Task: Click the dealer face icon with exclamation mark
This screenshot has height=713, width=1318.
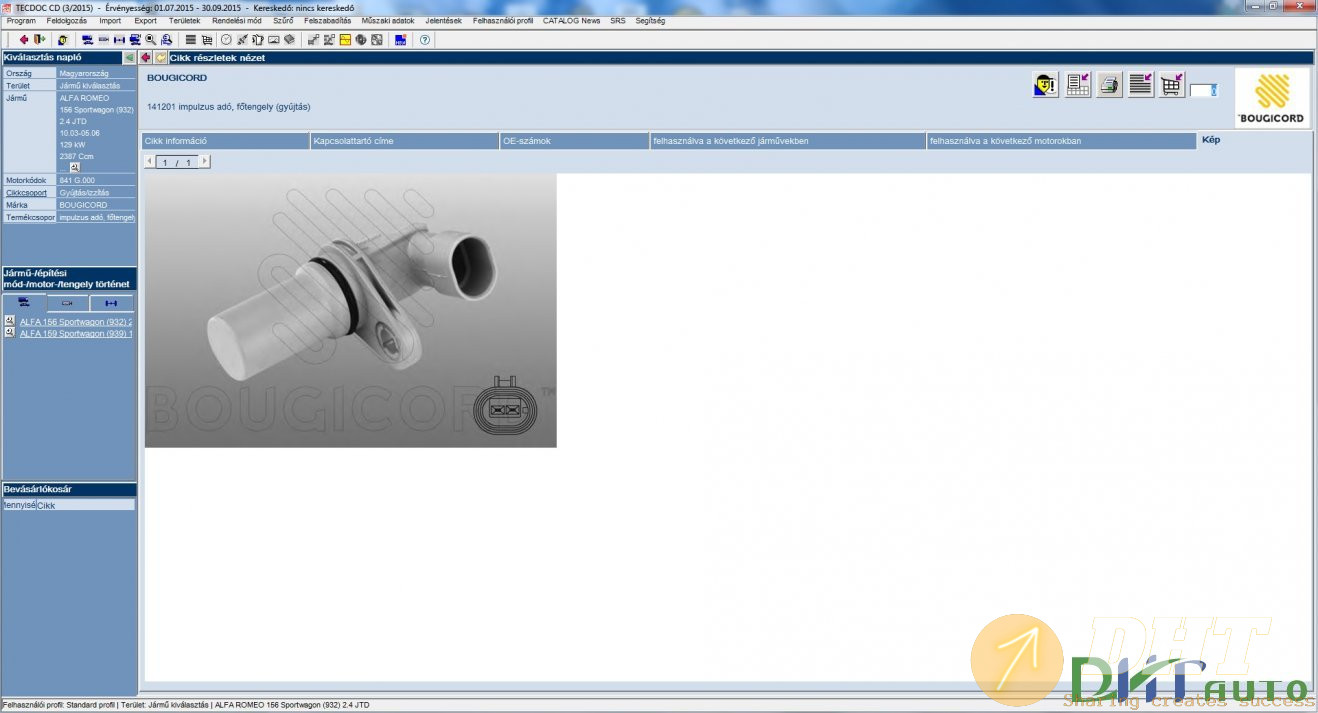Action: click(x=1045, y=85)
